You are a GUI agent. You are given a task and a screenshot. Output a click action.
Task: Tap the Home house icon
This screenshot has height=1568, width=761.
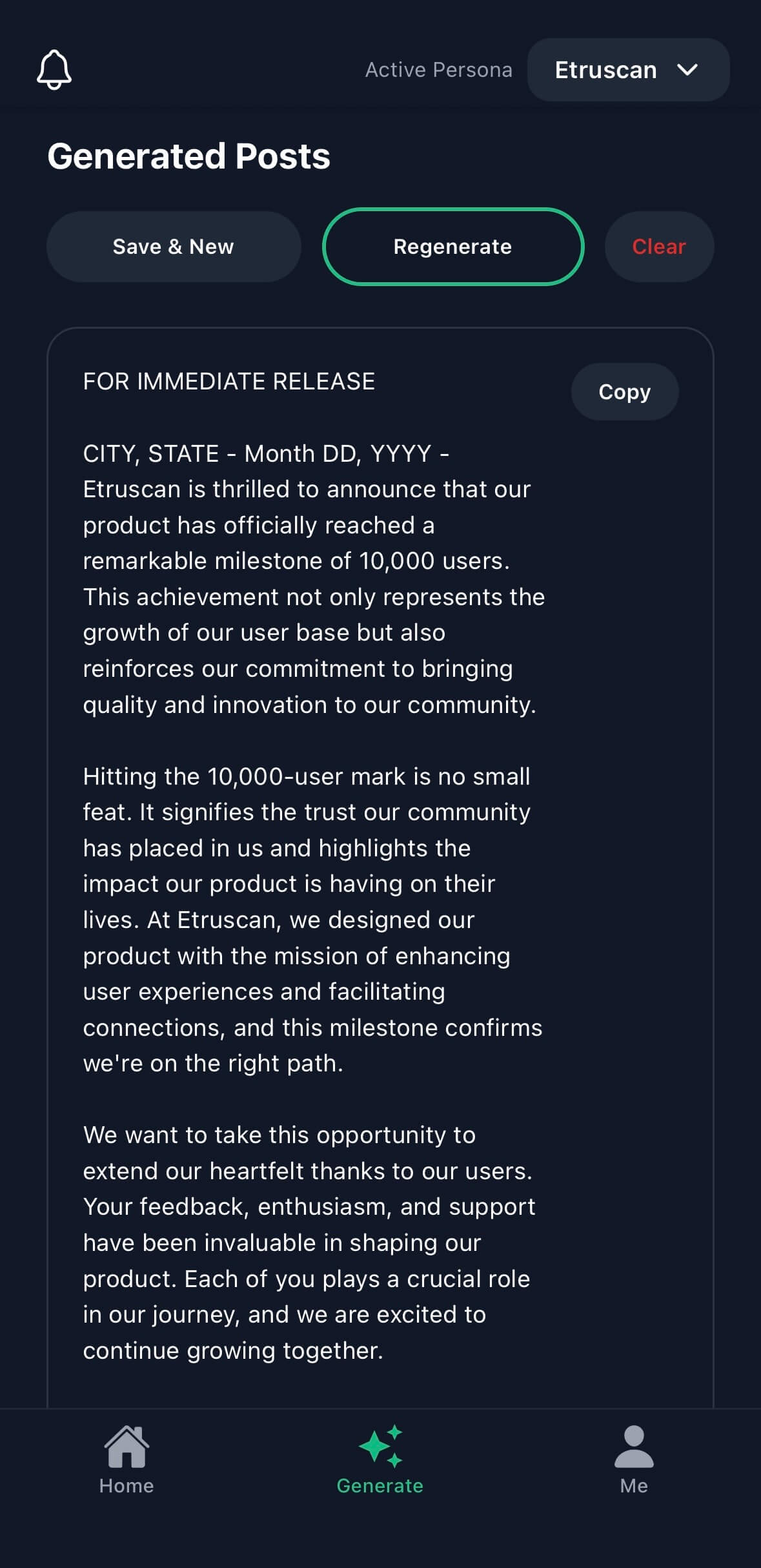point(127,1447)
